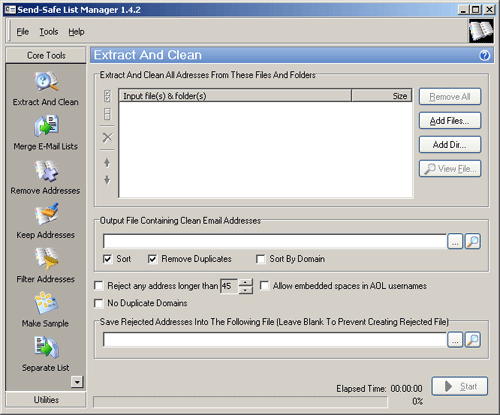Enable Sort By Domain checkbox
Screen dimensions: 500x415
pyautogui.click(x=260, y=259)
